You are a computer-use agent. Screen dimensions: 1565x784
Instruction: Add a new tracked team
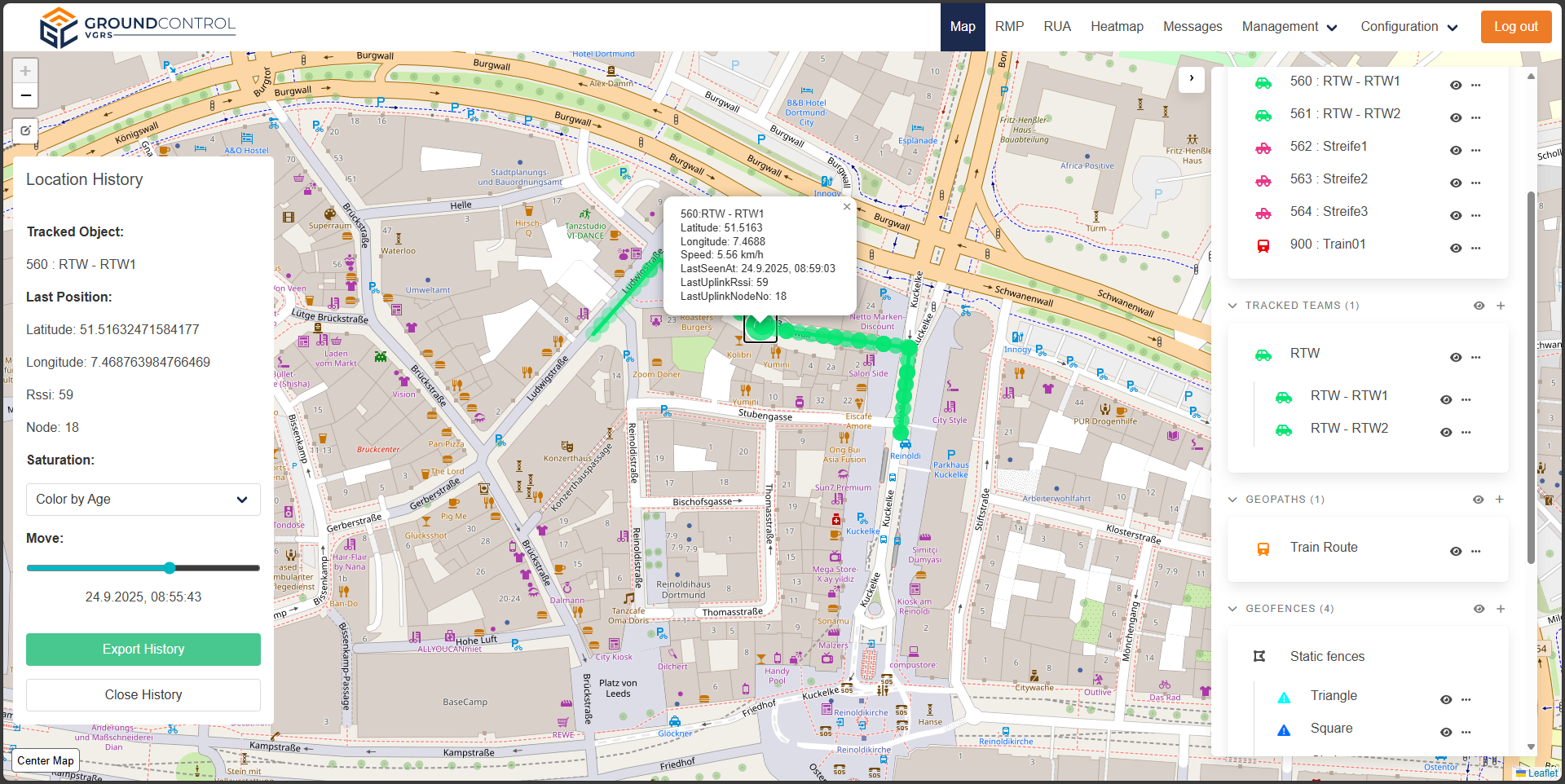(x=1501, y=306)
